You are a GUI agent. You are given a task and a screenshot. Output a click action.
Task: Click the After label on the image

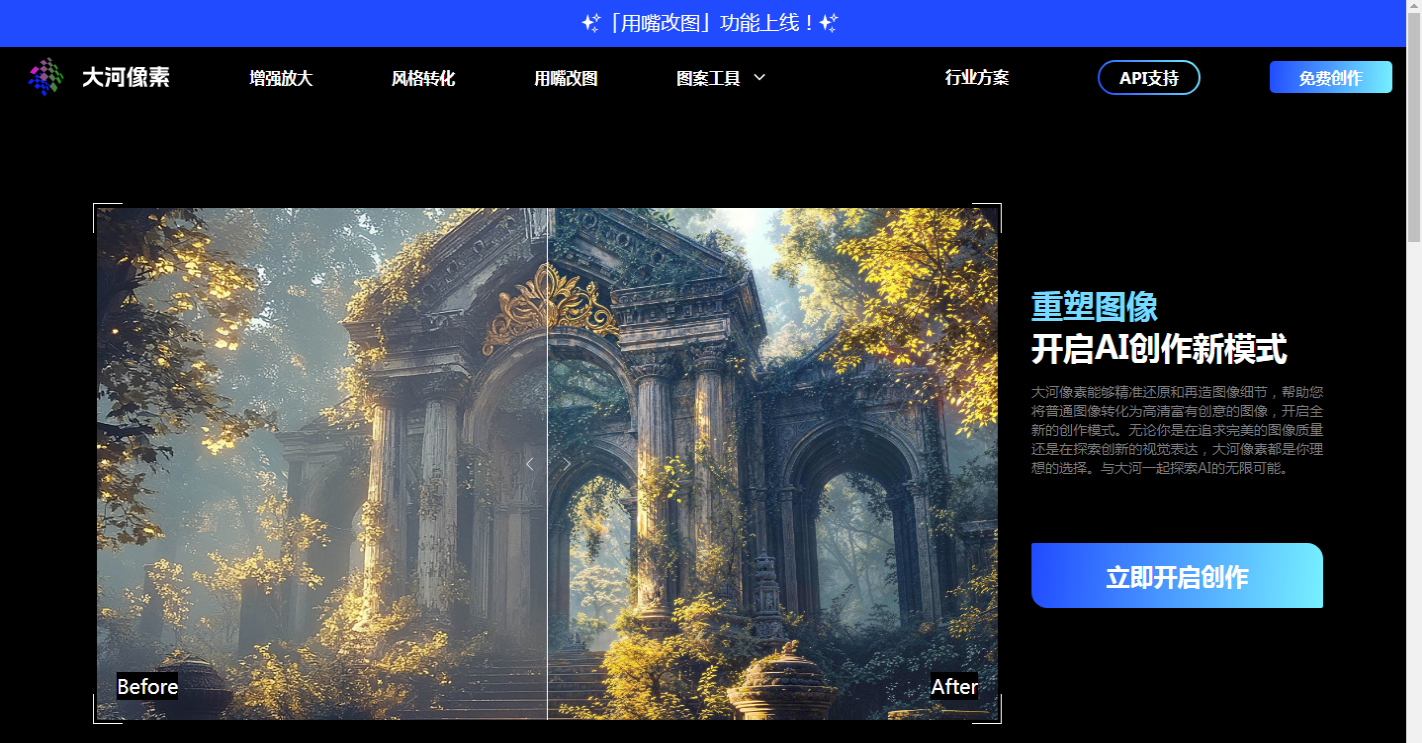tap(954, 687)
